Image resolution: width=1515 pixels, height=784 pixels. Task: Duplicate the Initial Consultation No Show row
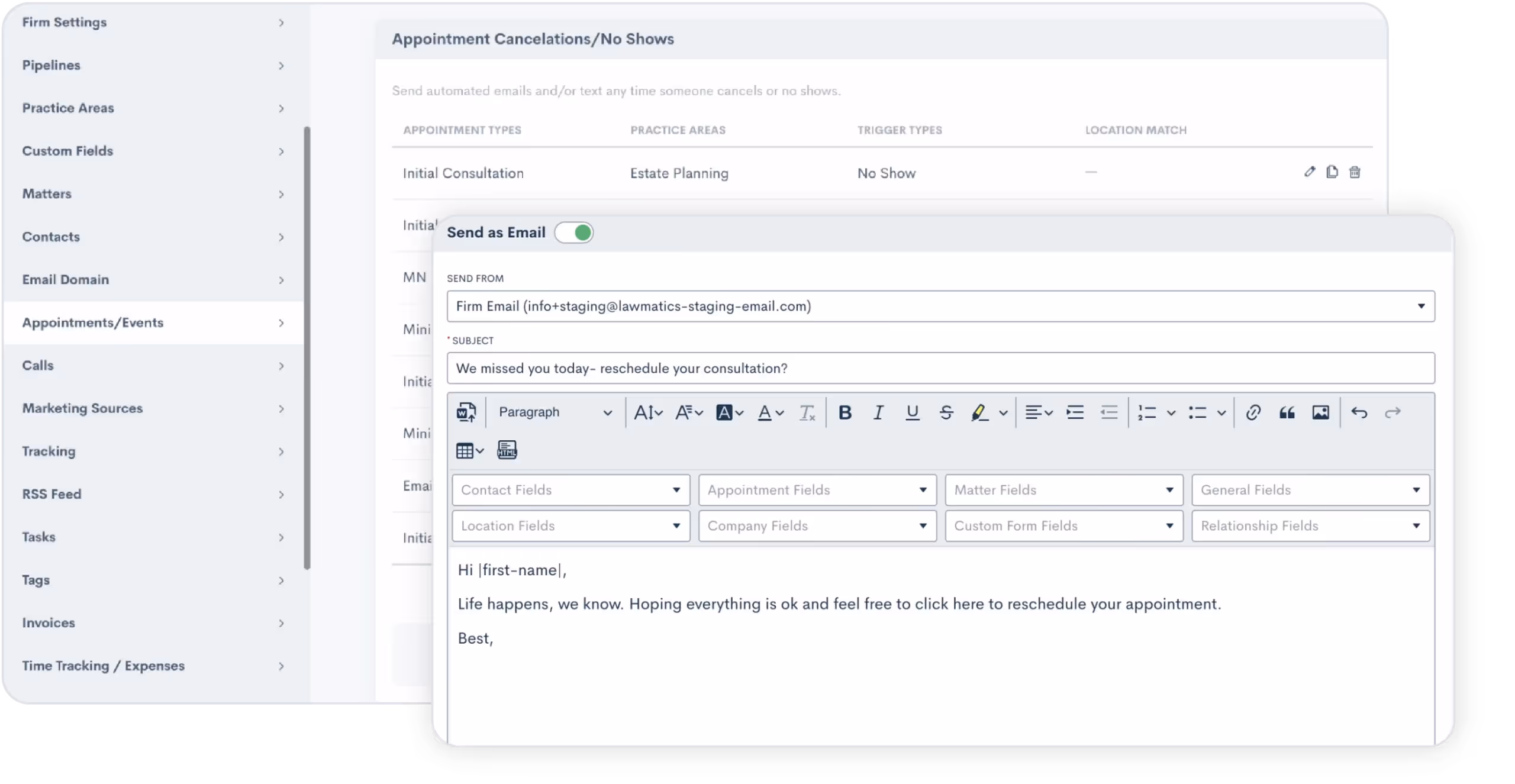click(x=1332, y=172)
